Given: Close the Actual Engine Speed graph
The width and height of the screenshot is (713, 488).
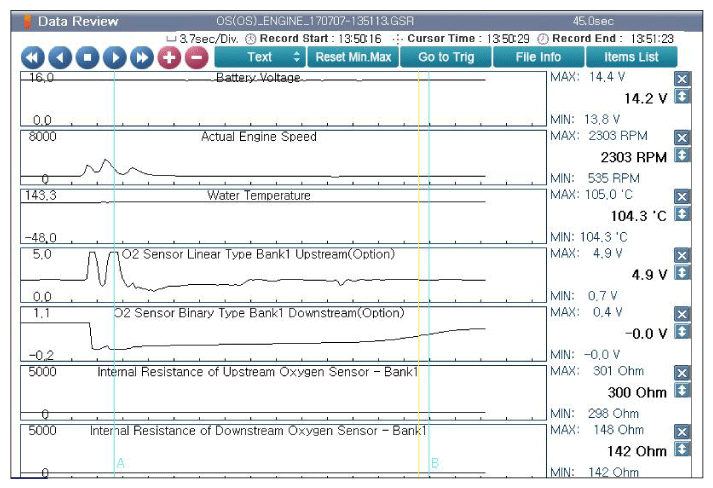Looking at the screenshot, I should click(682, 138).
